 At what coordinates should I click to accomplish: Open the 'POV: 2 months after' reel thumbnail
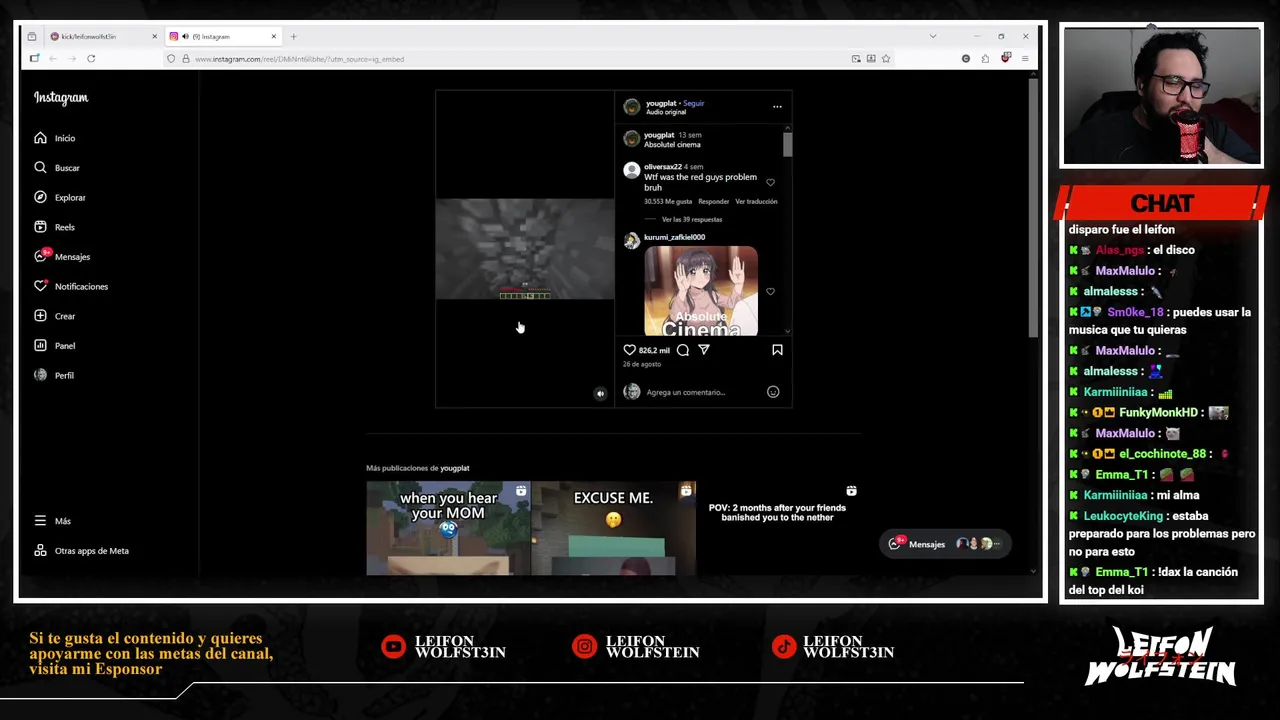coord(778,528)
